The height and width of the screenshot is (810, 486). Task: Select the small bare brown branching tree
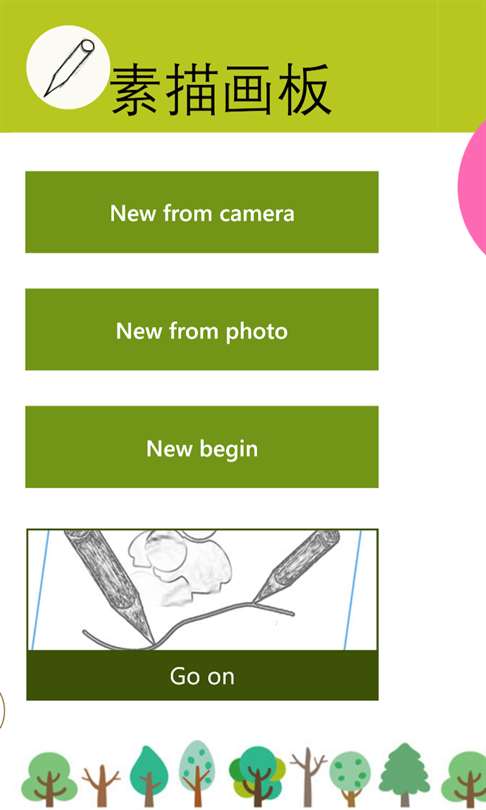click(101, 785)
